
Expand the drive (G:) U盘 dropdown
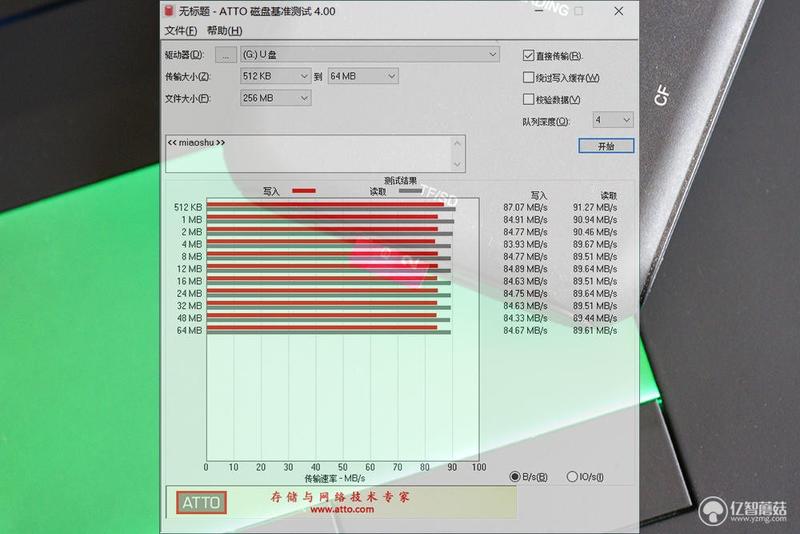coord(370,54)
